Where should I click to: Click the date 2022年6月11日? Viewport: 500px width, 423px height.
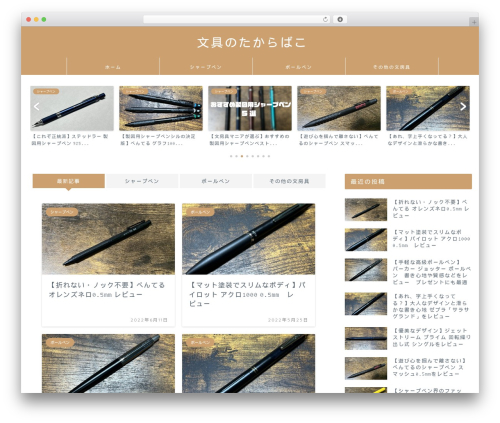pos(149,320)
